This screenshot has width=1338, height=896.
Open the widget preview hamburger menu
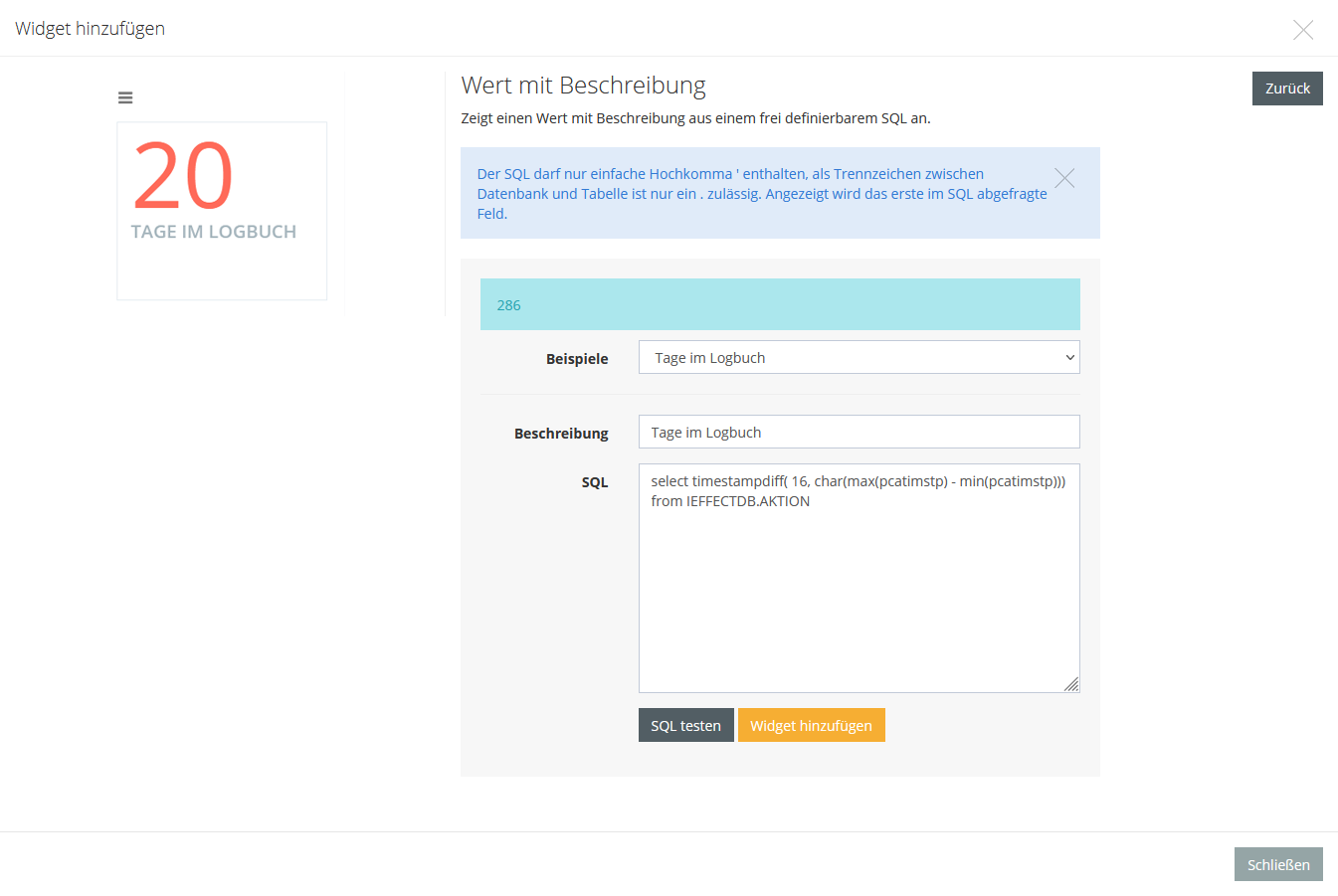click(x=125, y=97)
